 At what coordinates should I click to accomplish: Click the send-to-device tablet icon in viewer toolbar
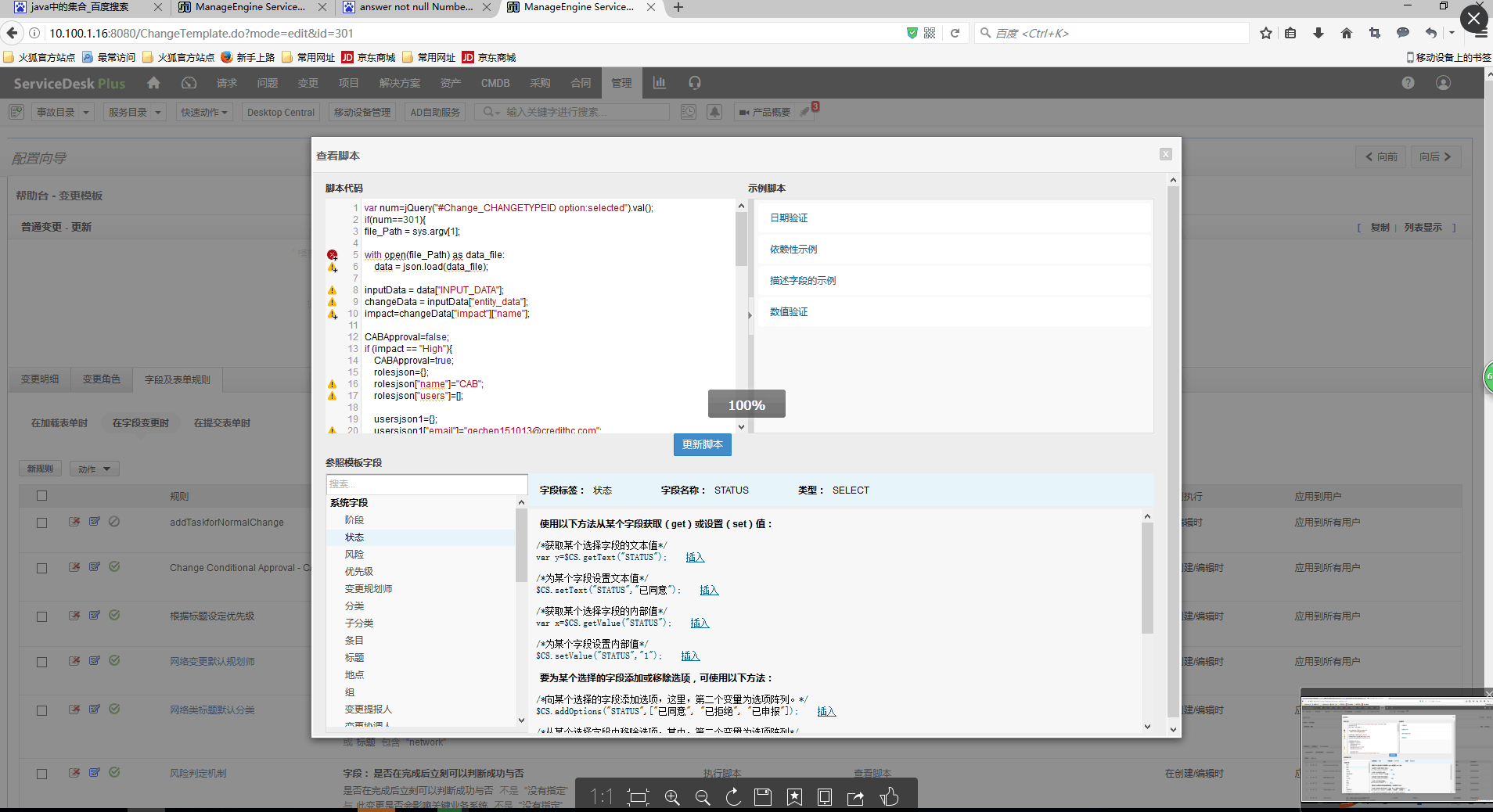click(x=825, y=797)
